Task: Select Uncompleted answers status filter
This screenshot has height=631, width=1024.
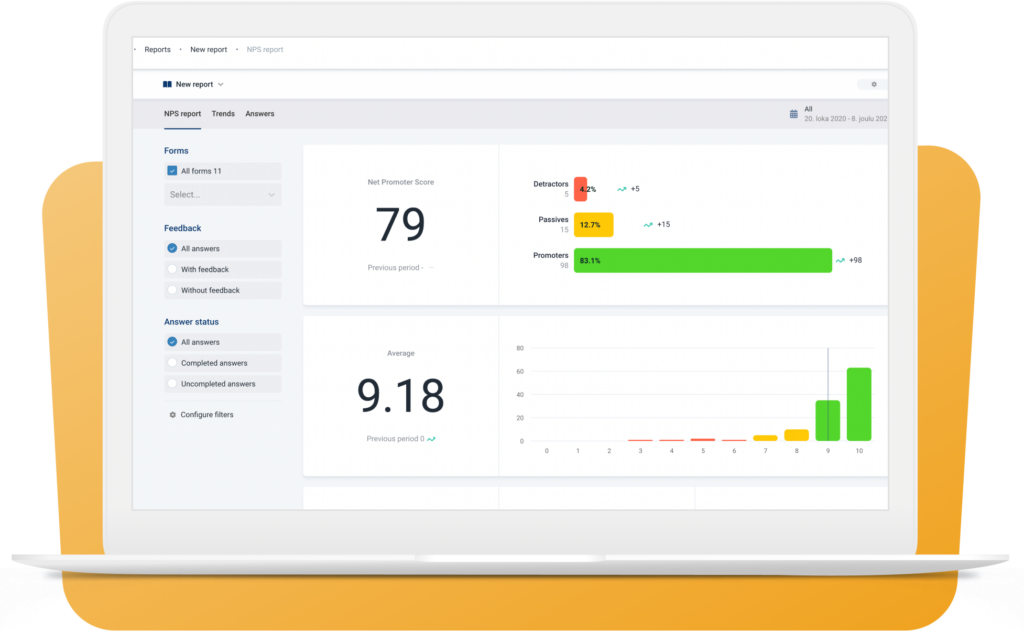Action: [x=172, y=384]
